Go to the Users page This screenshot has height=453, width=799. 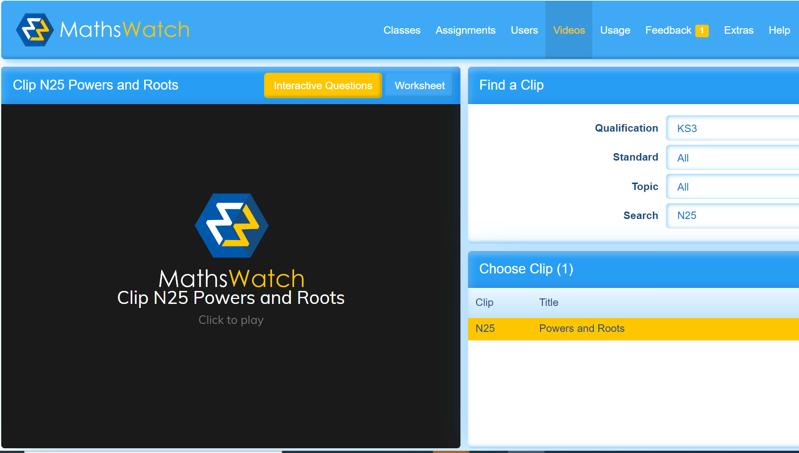pos(524,31)
